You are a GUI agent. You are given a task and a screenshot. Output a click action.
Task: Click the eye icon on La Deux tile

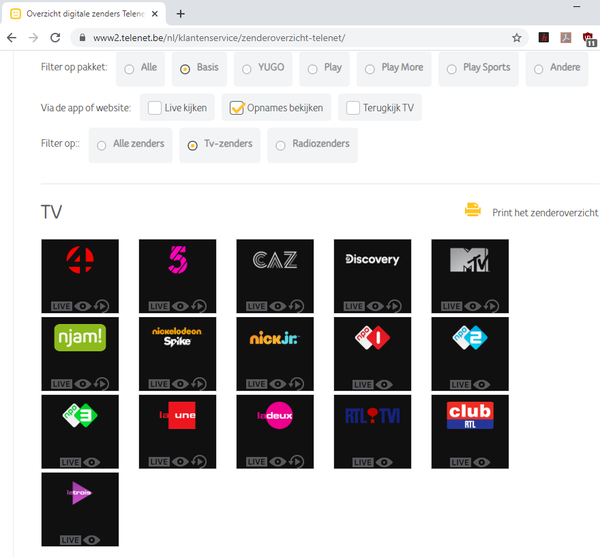click(278, 462)
